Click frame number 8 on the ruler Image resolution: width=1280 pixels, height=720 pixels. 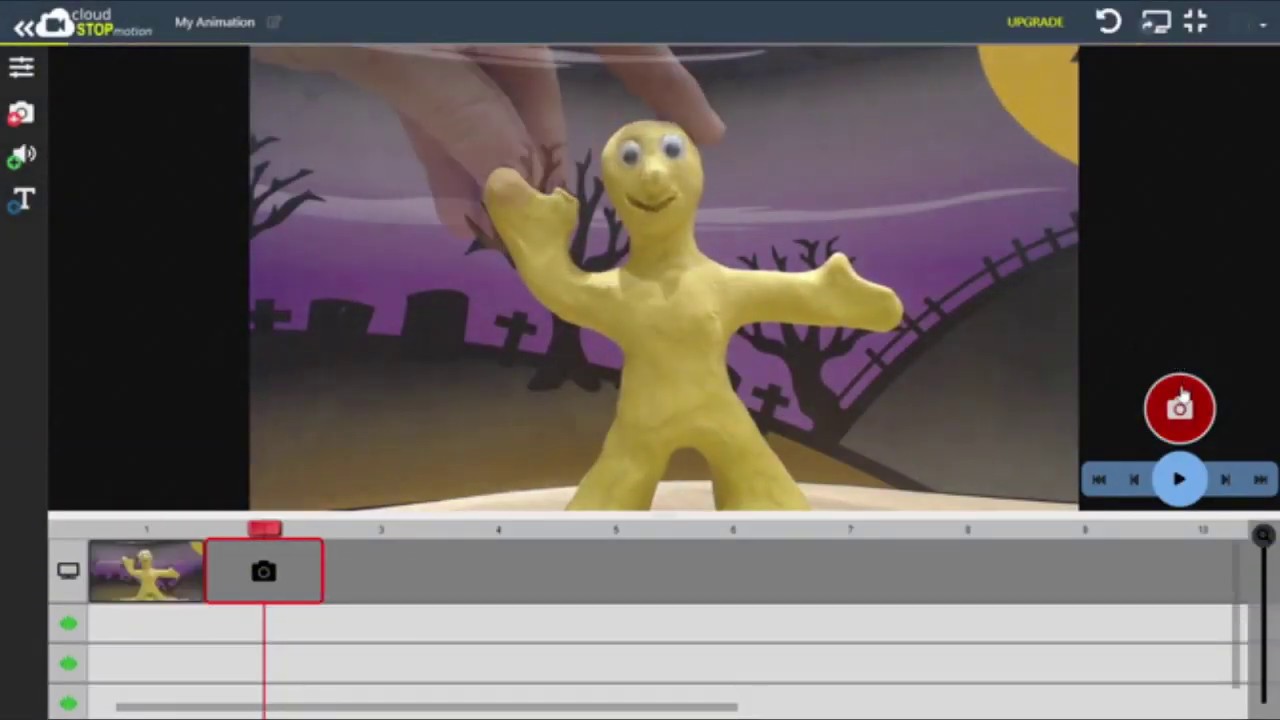(x=967, y=530)
